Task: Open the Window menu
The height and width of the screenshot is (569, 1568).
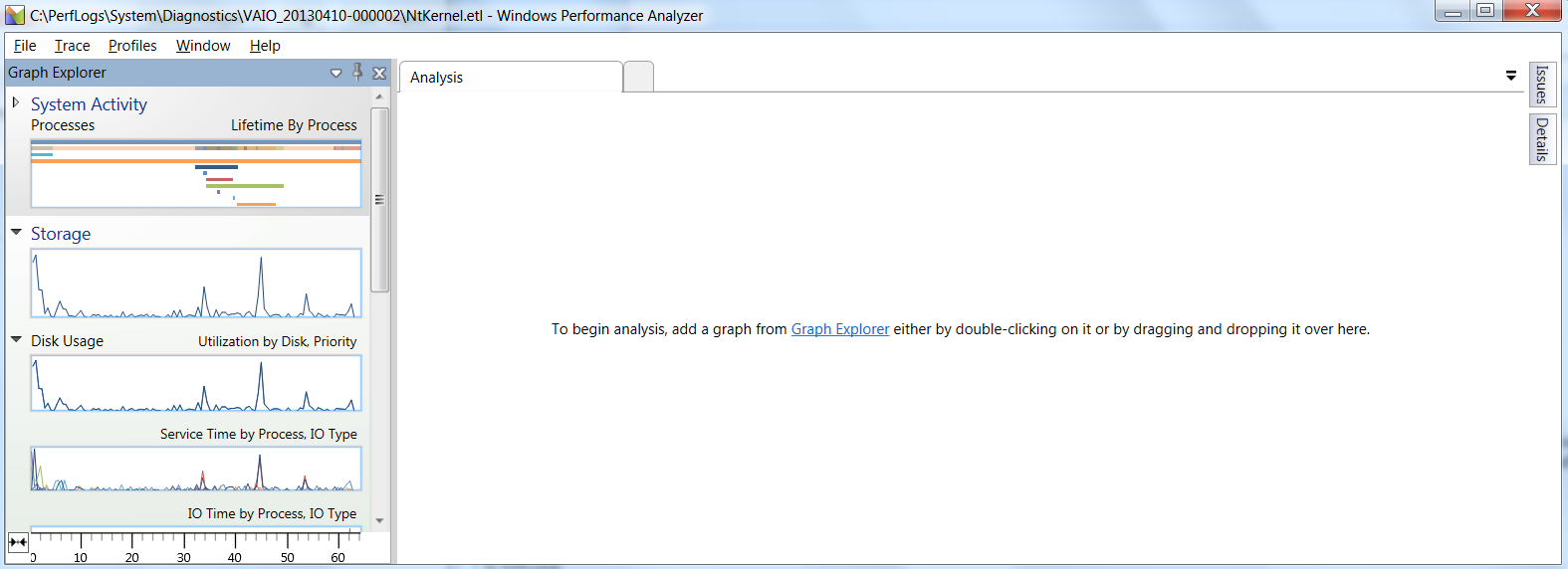Action: pos(203,46)
